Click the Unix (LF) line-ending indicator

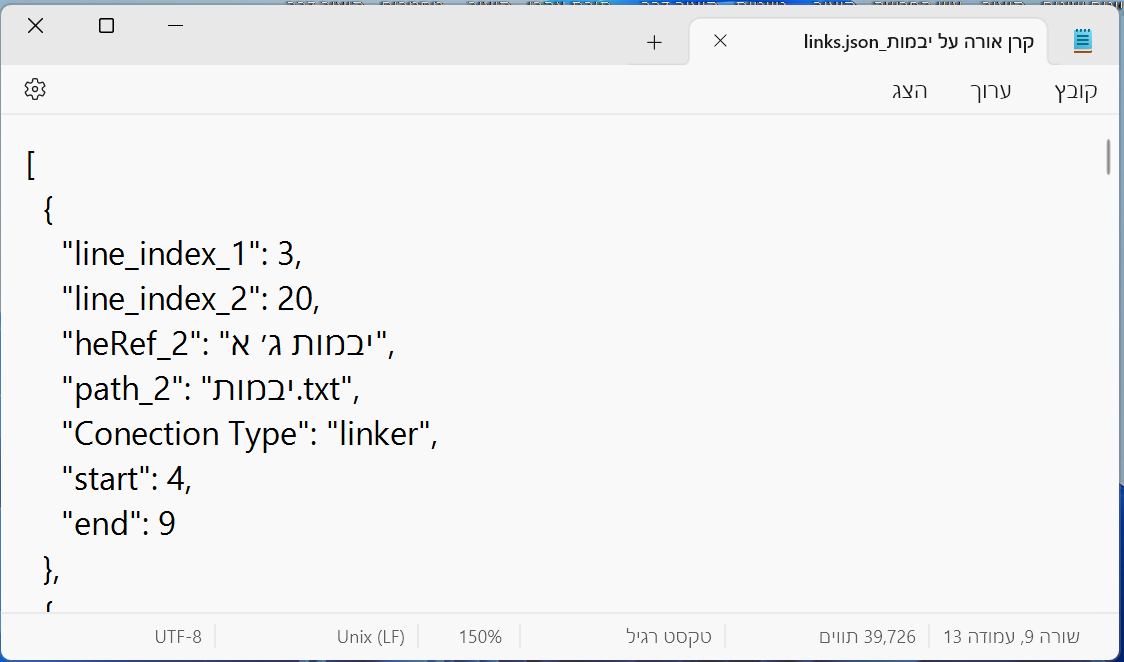point(372,637)
